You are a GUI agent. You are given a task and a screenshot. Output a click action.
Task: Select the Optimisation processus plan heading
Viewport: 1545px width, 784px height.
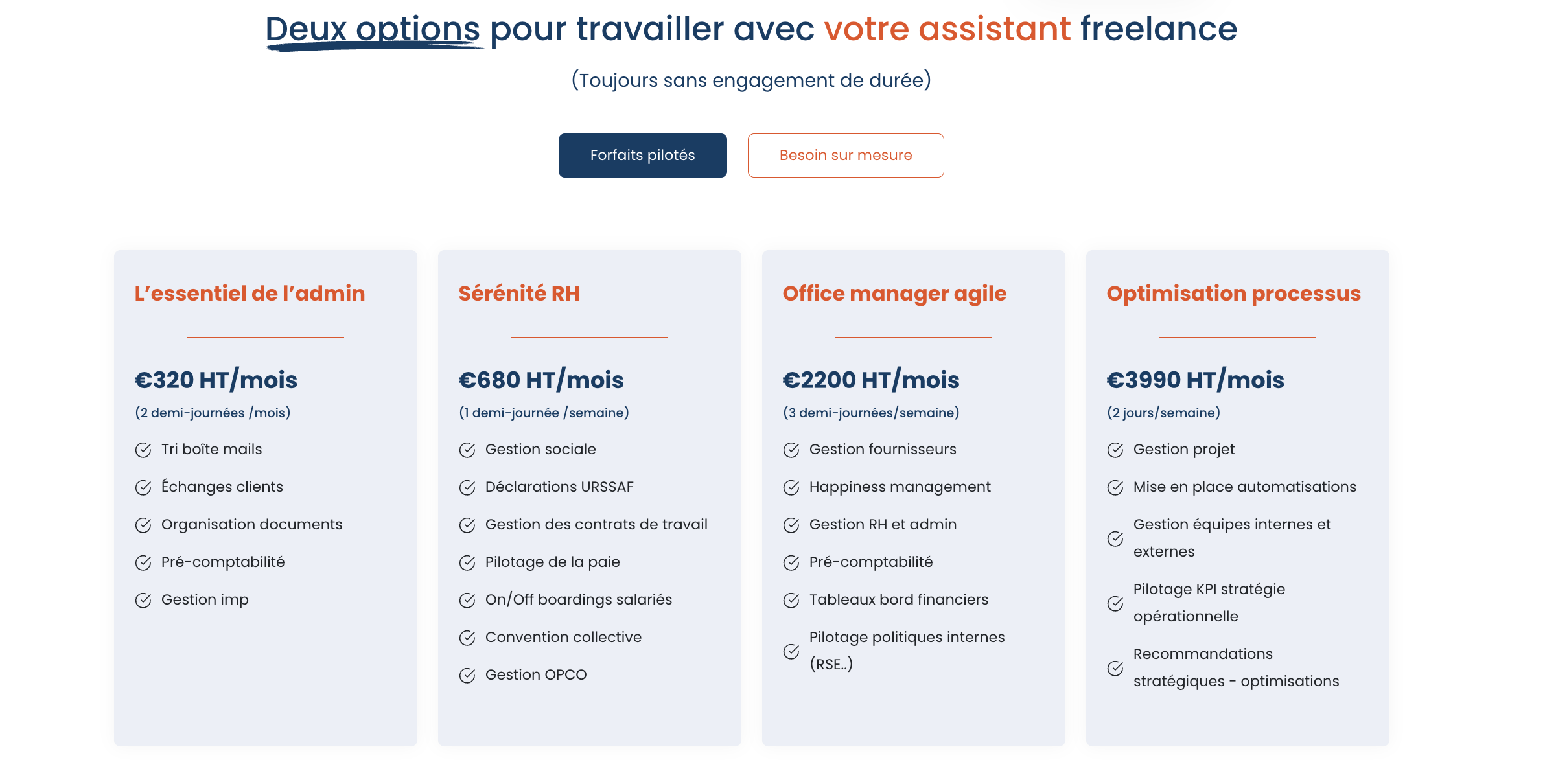1233,294
